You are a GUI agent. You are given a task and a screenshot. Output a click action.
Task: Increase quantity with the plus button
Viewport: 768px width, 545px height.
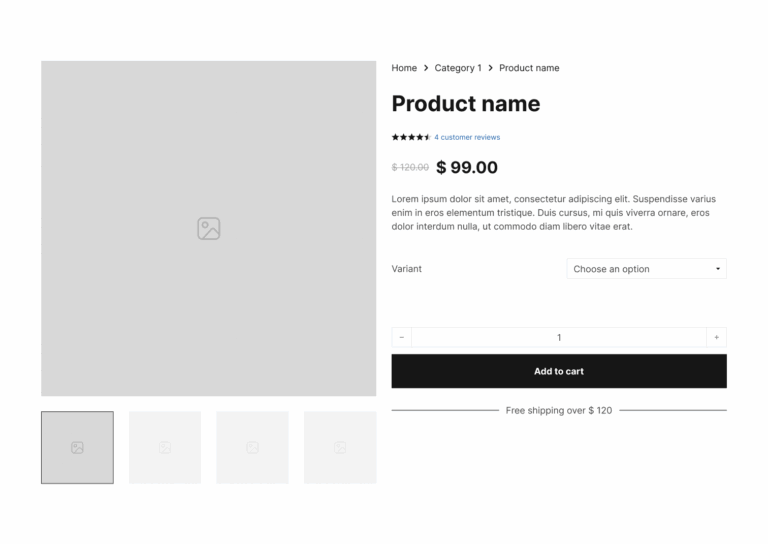(716, 338)
